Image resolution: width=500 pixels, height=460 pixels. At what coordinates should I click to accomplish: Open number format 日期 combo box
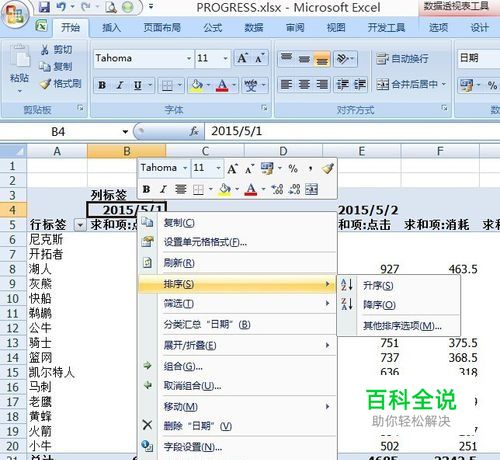(478, 58)
